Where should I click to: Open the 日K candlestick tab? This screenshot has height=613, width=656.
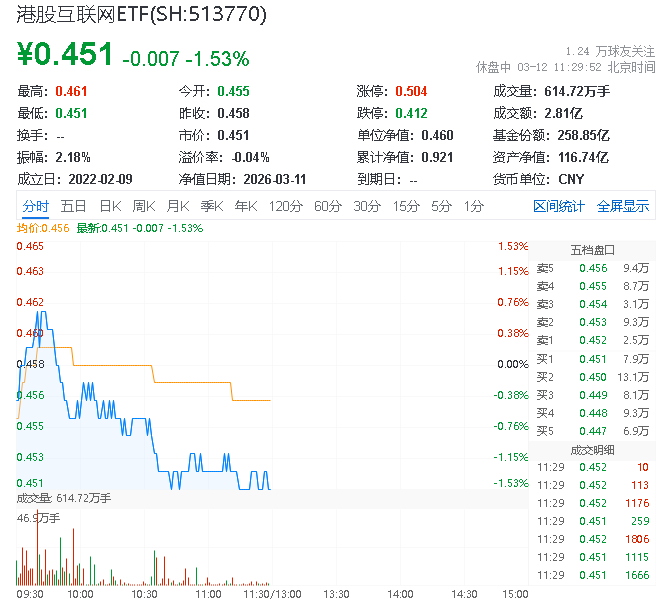pos(110,206)
